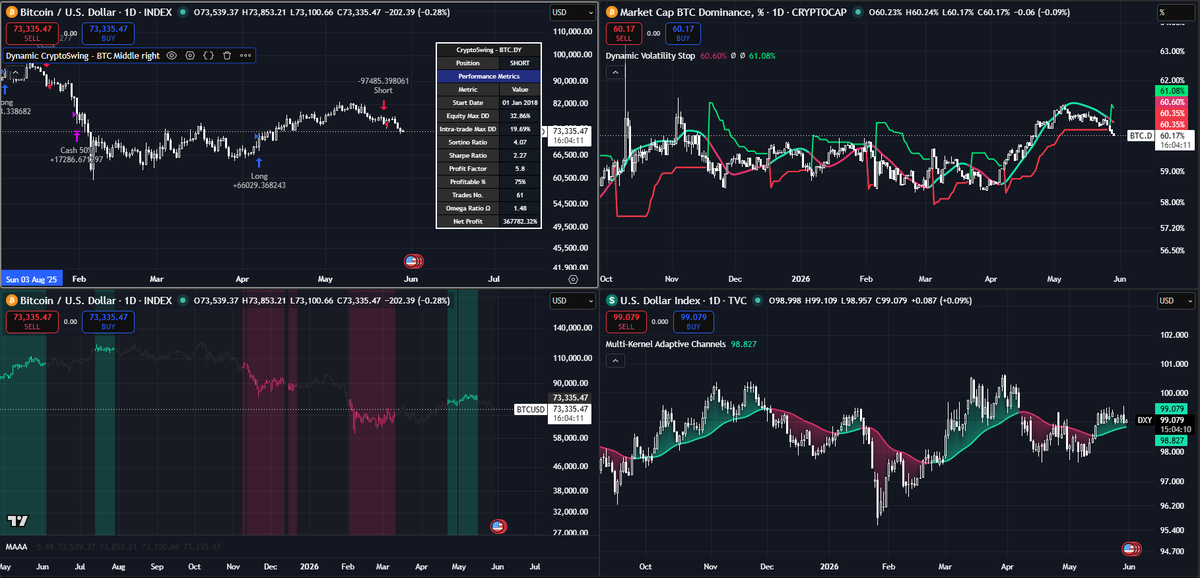Click Sortino Ratio value 4.07 in table
Screen dimensions: 1200x578
tap(520, 142)
